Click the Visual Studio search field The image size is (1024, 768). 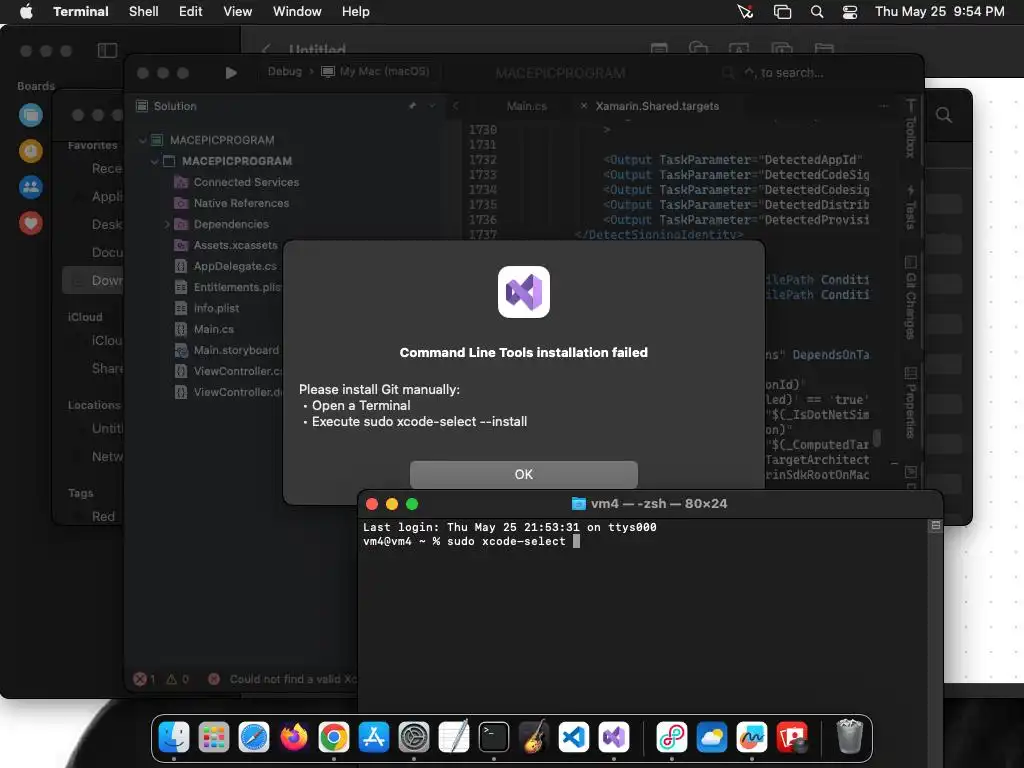[x=784, y=73]
